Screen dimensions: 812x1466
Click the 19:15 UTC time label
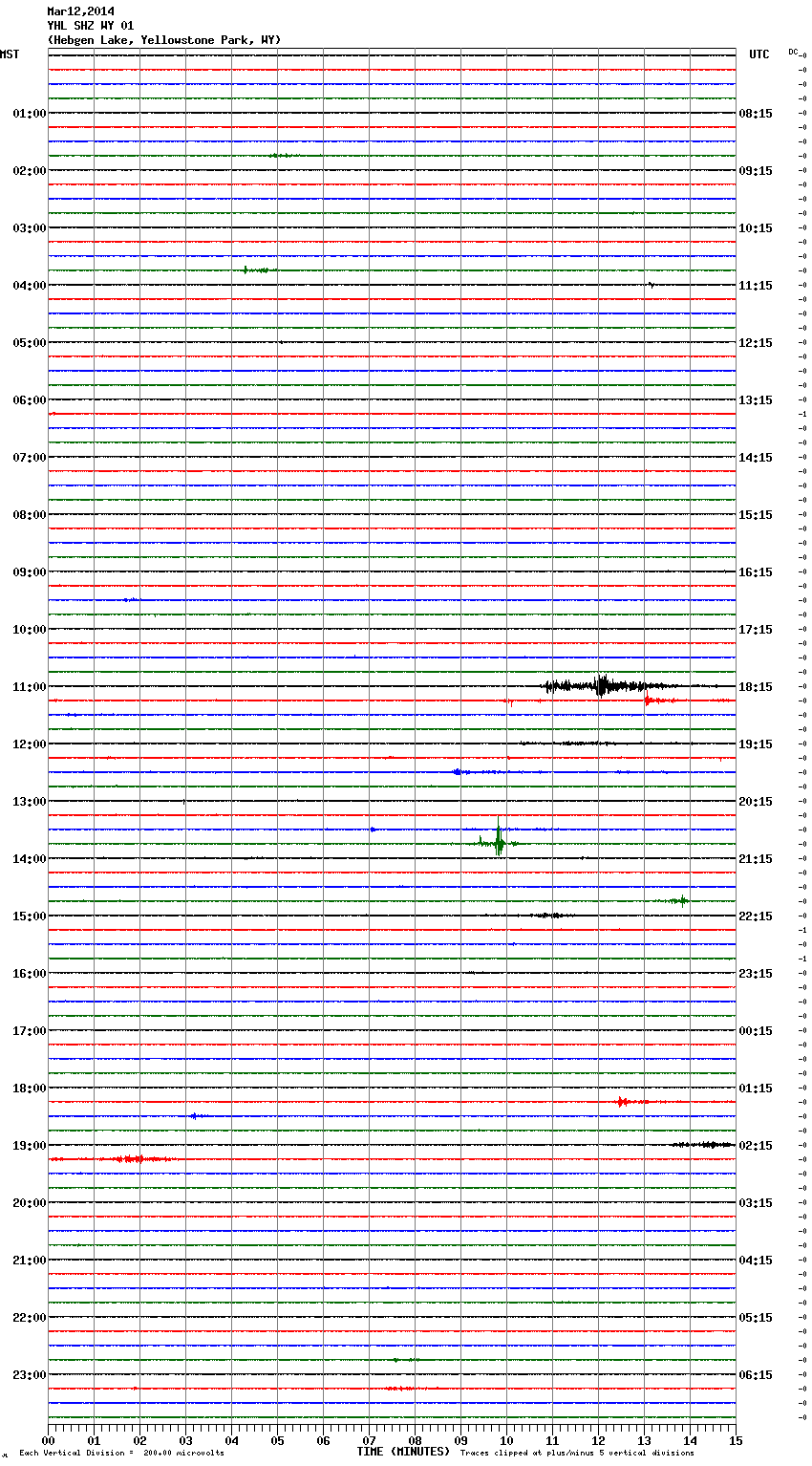(x=756, y=744)
